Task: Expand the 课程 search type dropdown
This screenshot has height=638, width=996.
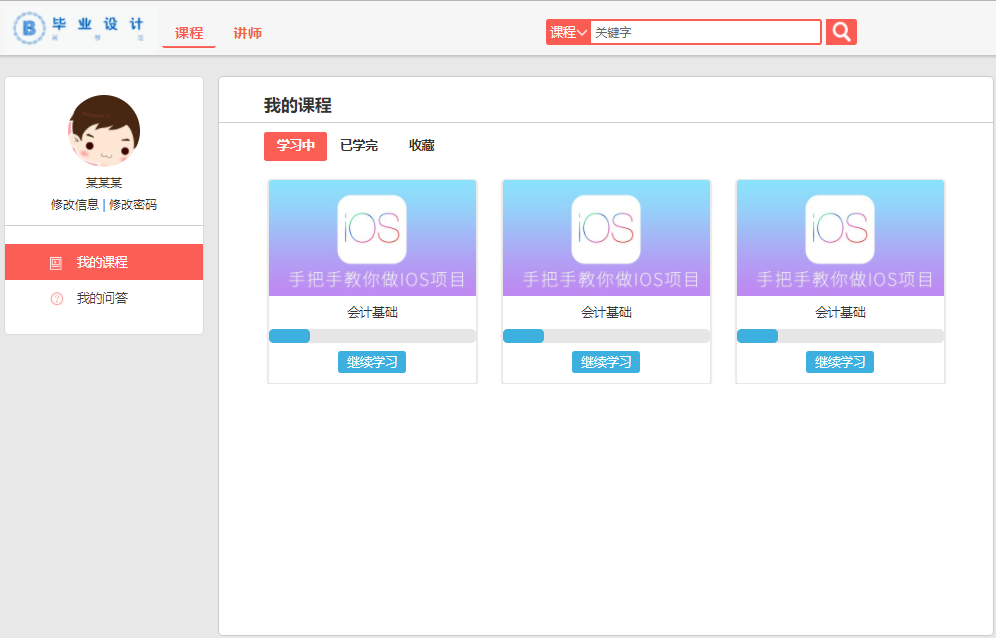Action: tap(568, 32)
